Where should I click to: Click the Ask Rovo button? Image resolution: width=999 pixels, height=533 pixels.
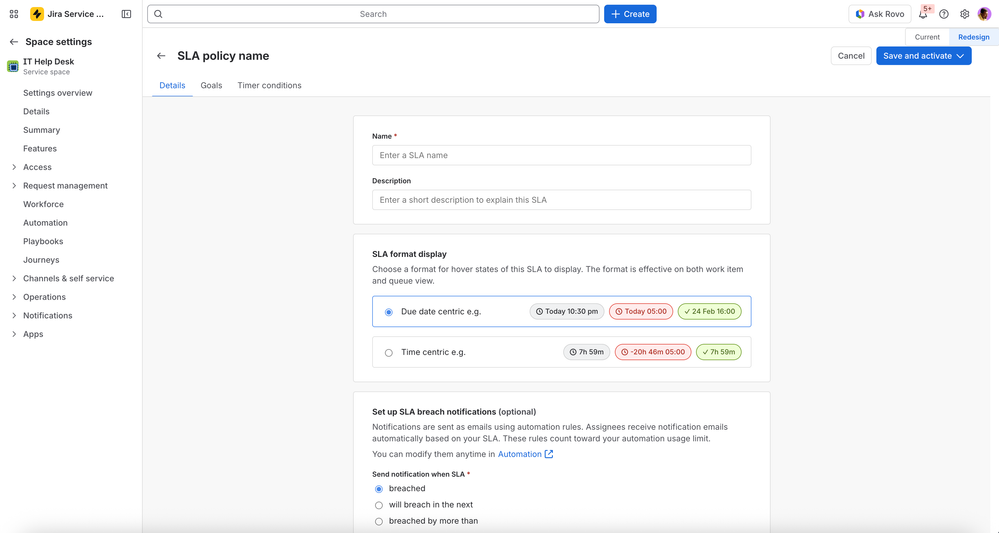880,14
